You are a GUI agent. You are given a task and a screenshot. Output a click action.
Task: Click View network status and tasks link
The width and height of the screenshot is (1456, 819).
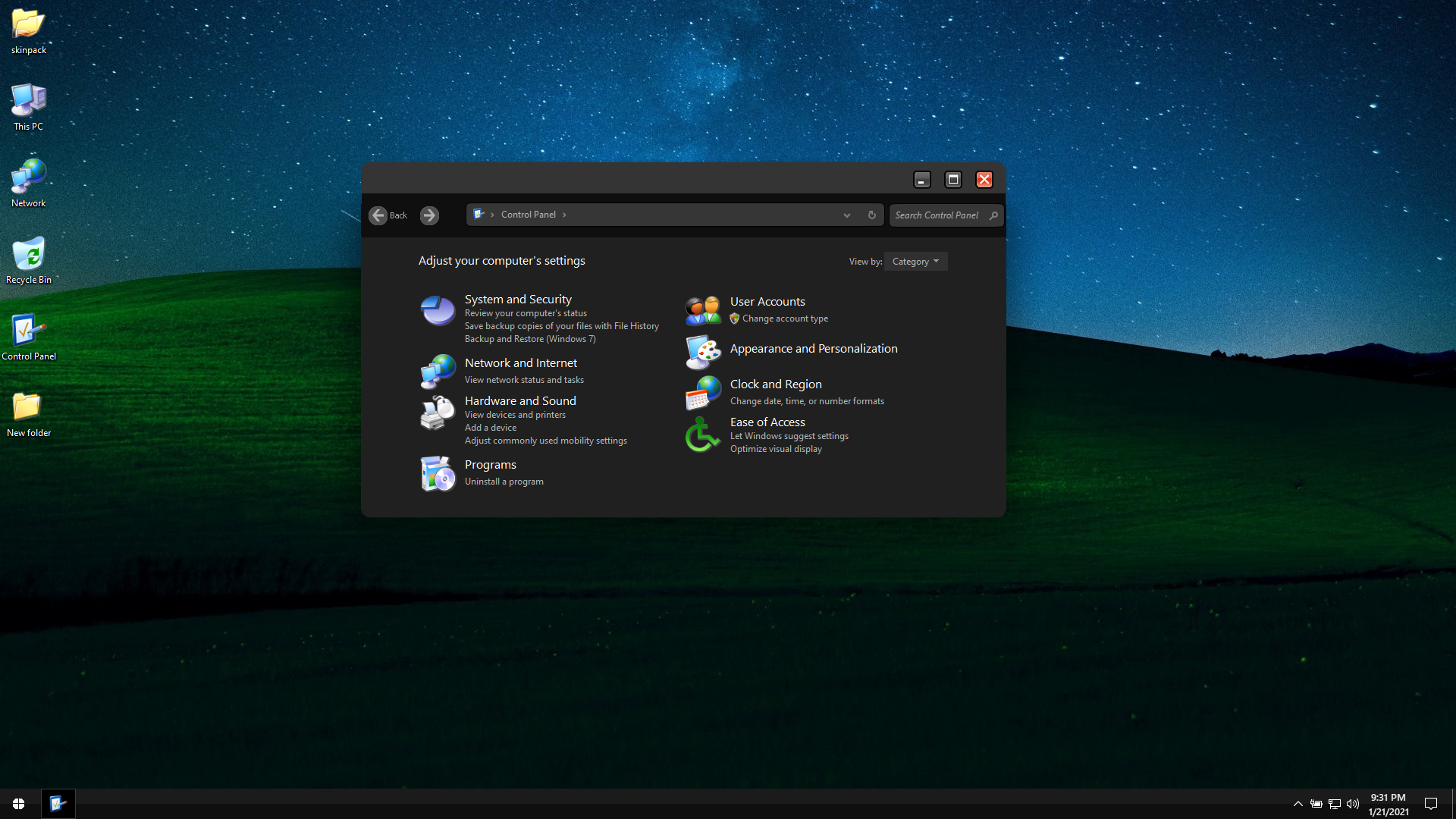[524, 380]
